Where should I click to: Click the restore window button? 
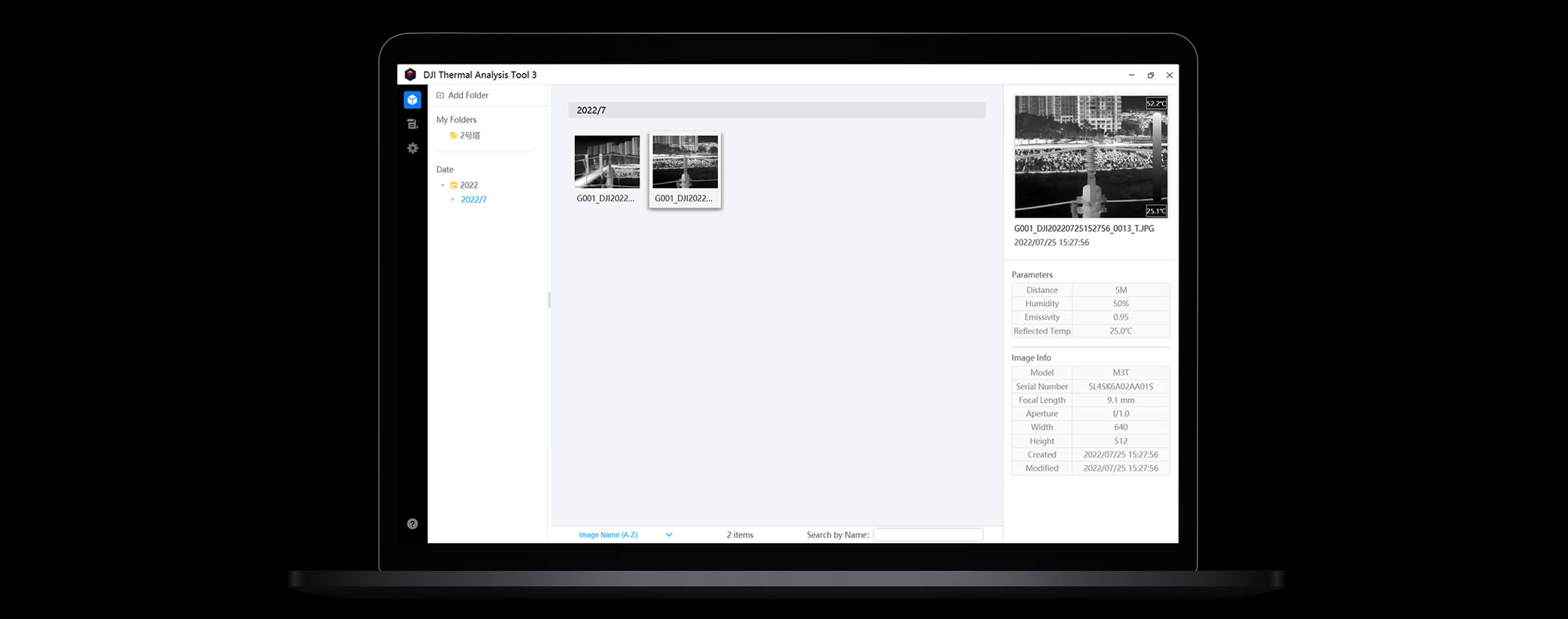1150,74
